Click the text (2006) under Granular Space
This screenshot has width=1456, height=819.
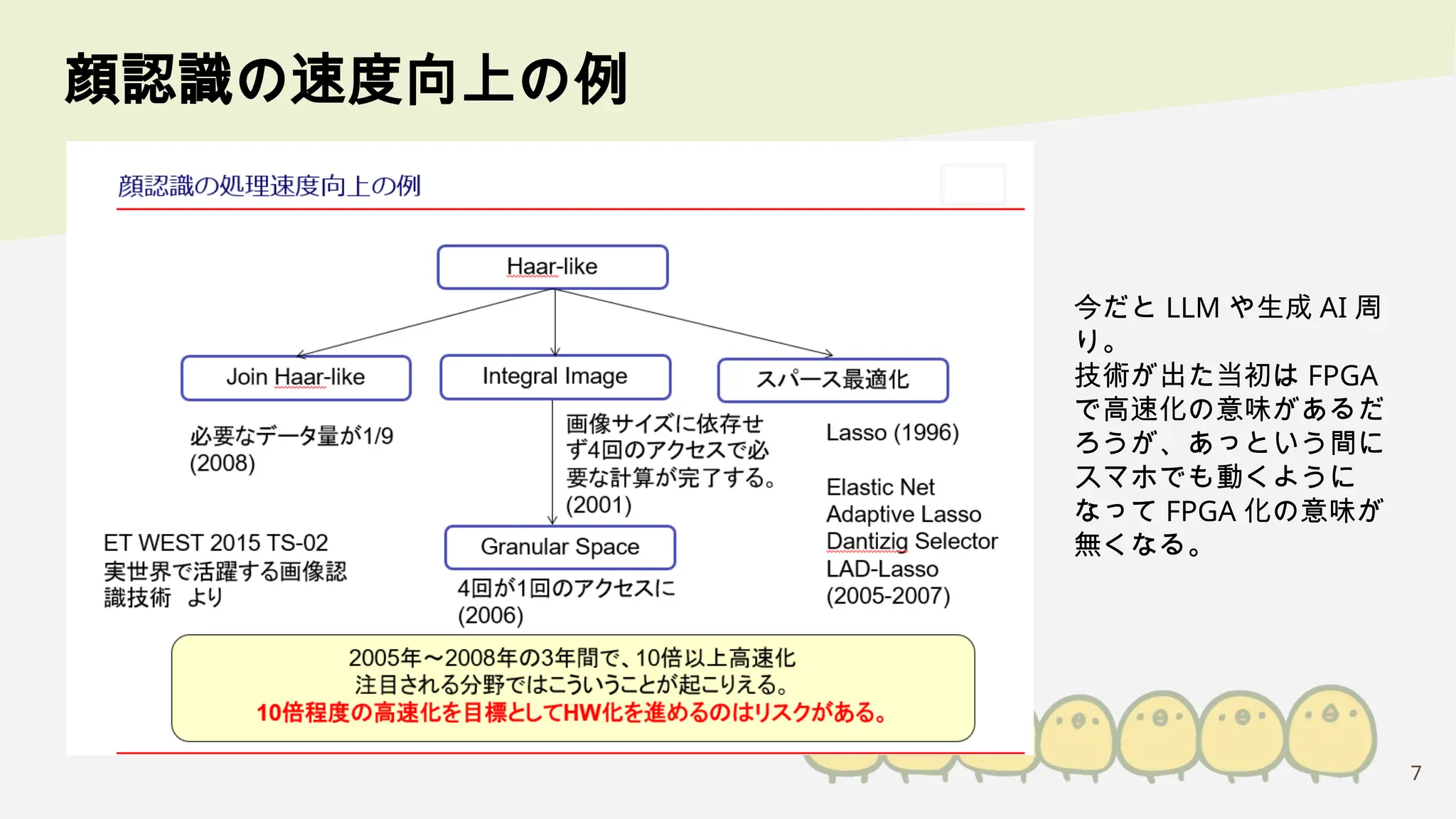491,615
